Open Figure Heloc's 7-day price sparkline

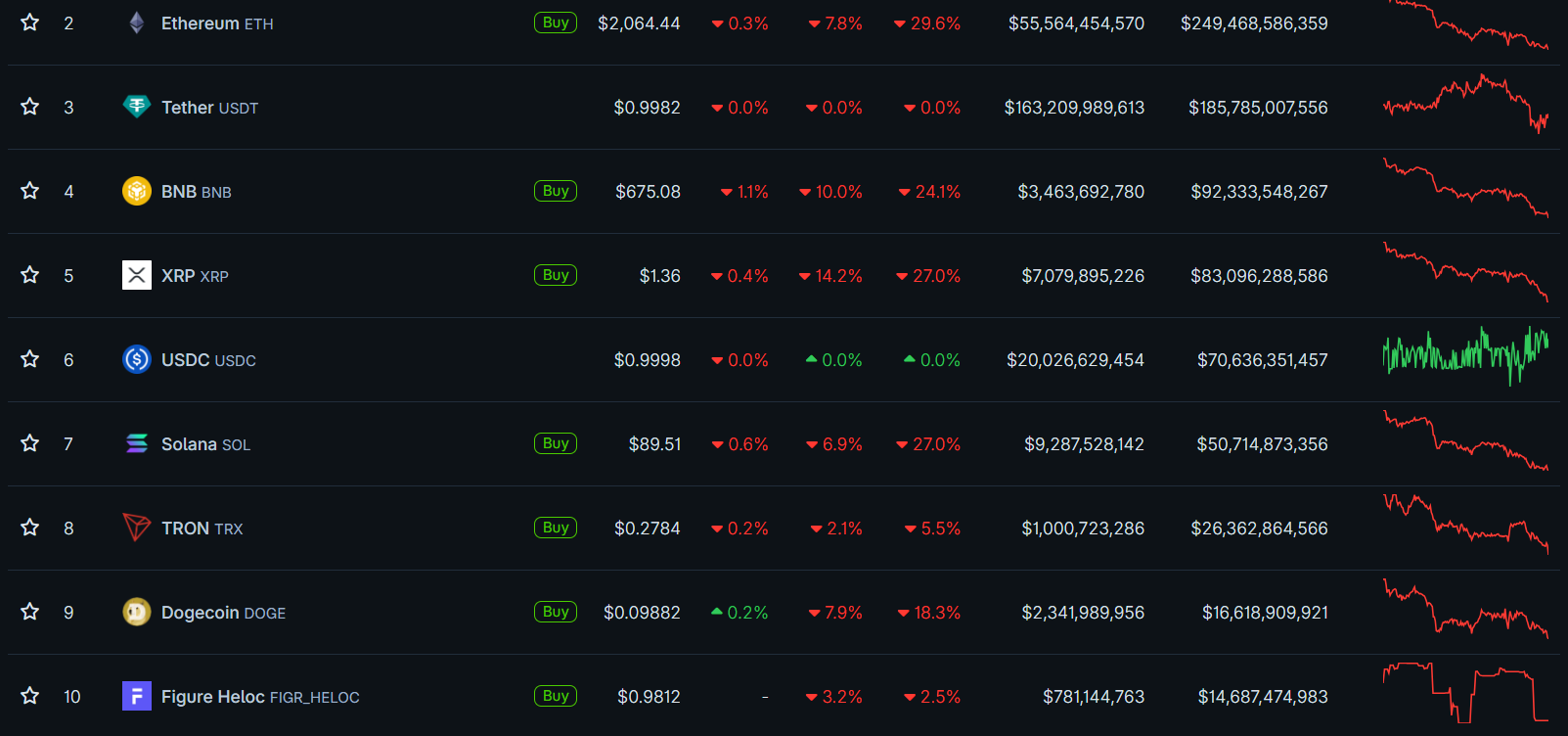pos(1465,694)
